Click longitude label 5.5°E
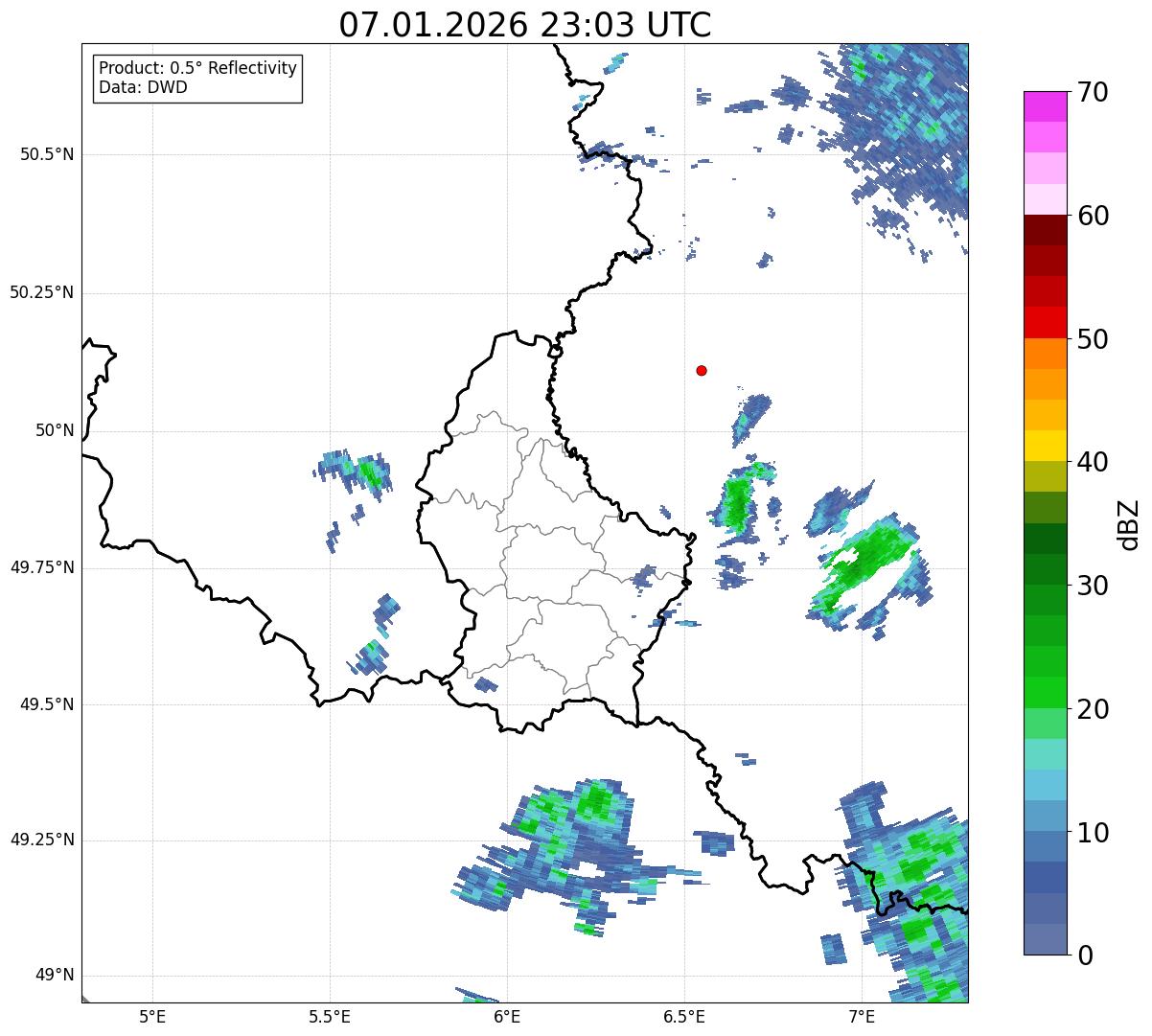 click(x=330, y=1016)
